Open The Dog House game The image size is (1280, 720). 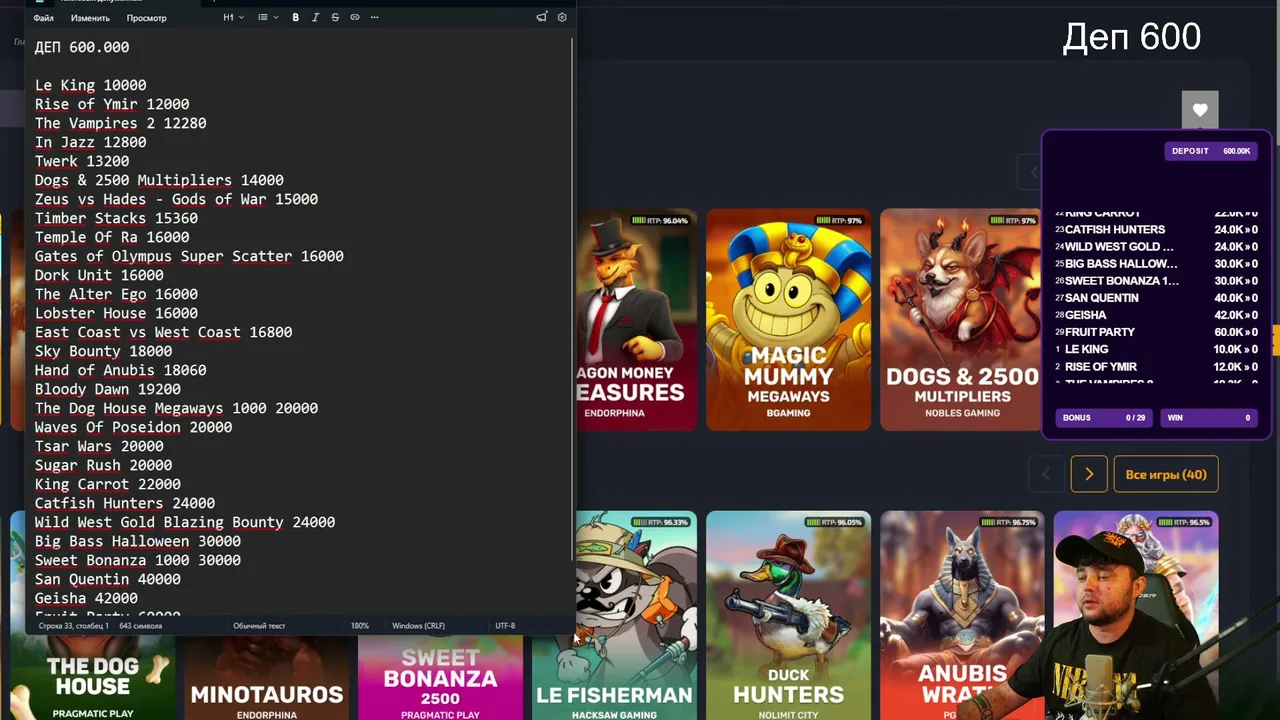point(93,678)
